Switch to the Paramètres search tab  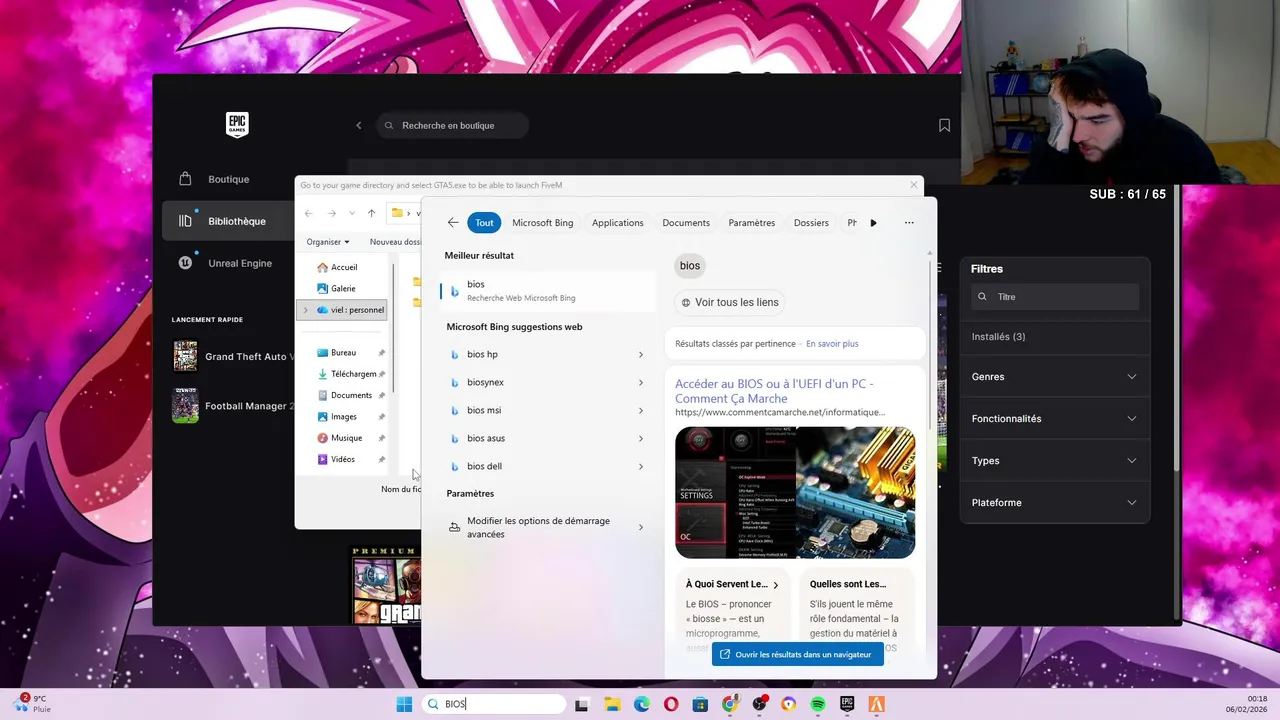(x=752, y=223)
